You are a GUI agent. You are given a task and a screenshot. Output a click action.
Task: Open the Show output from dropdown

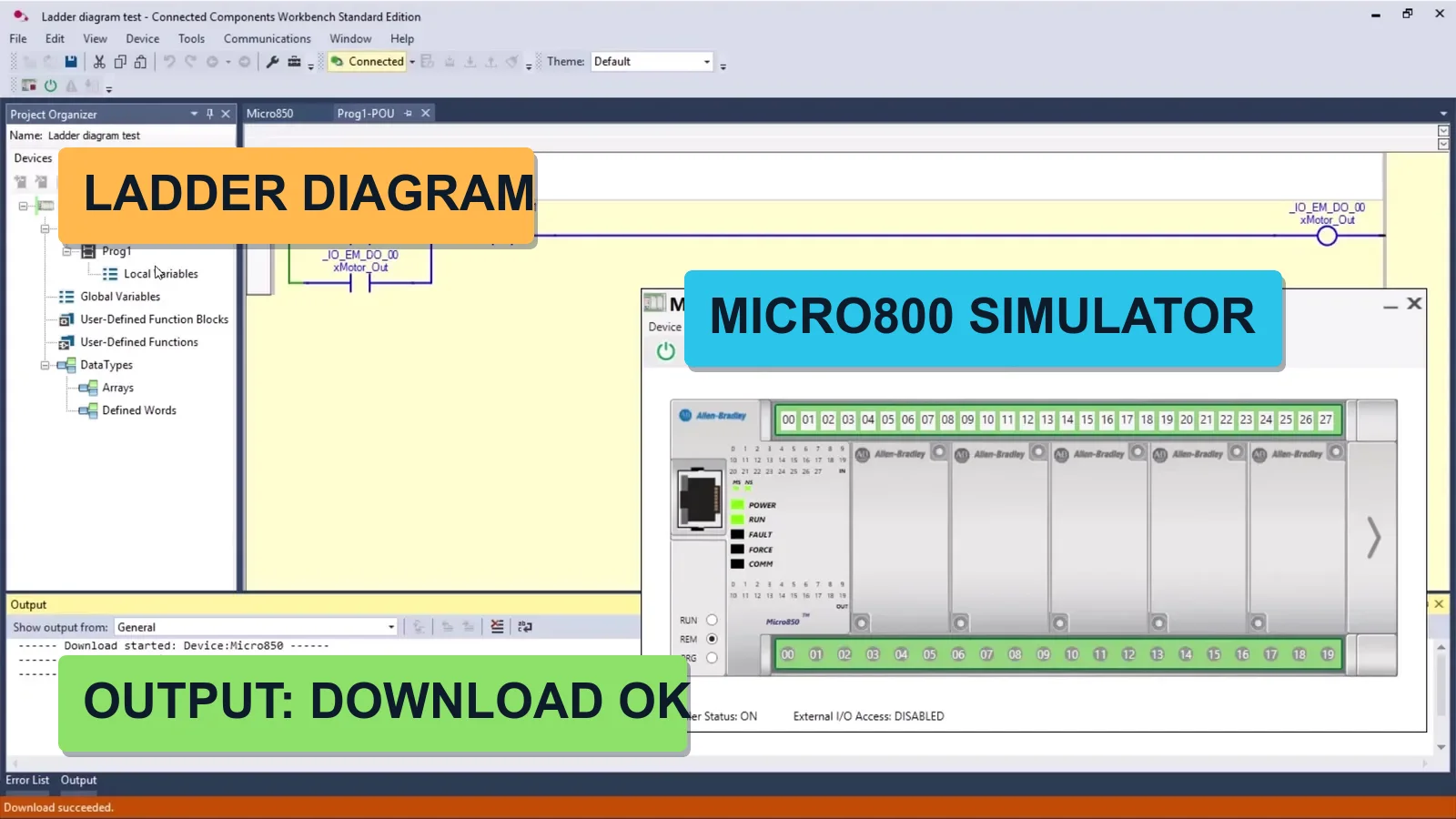256,627
